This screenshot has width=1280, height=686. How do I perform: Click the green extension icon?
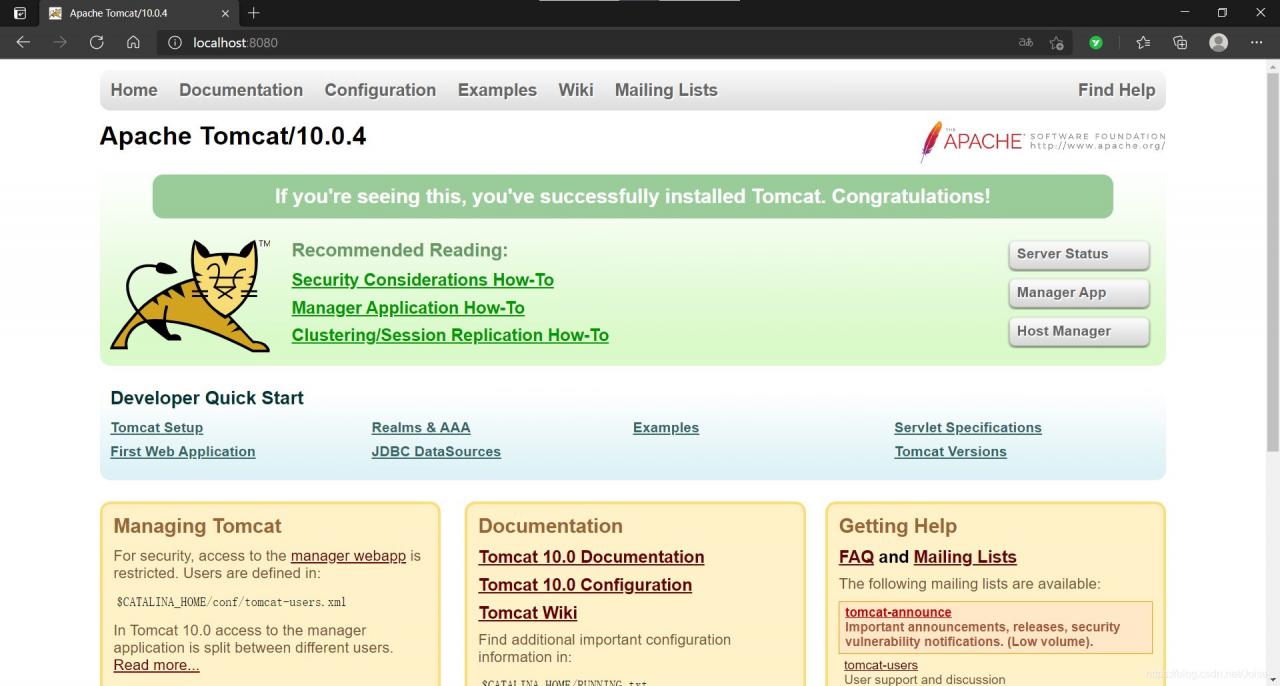click(1096, 42)
